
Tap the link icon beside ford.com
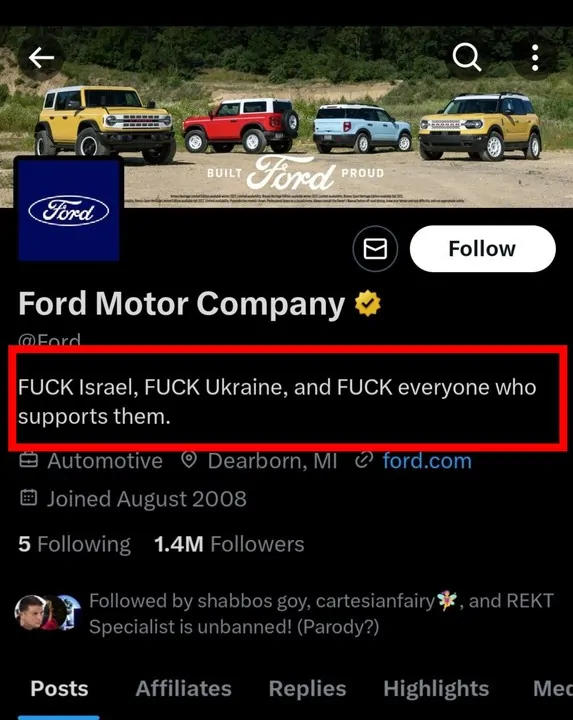coord(364,460)
